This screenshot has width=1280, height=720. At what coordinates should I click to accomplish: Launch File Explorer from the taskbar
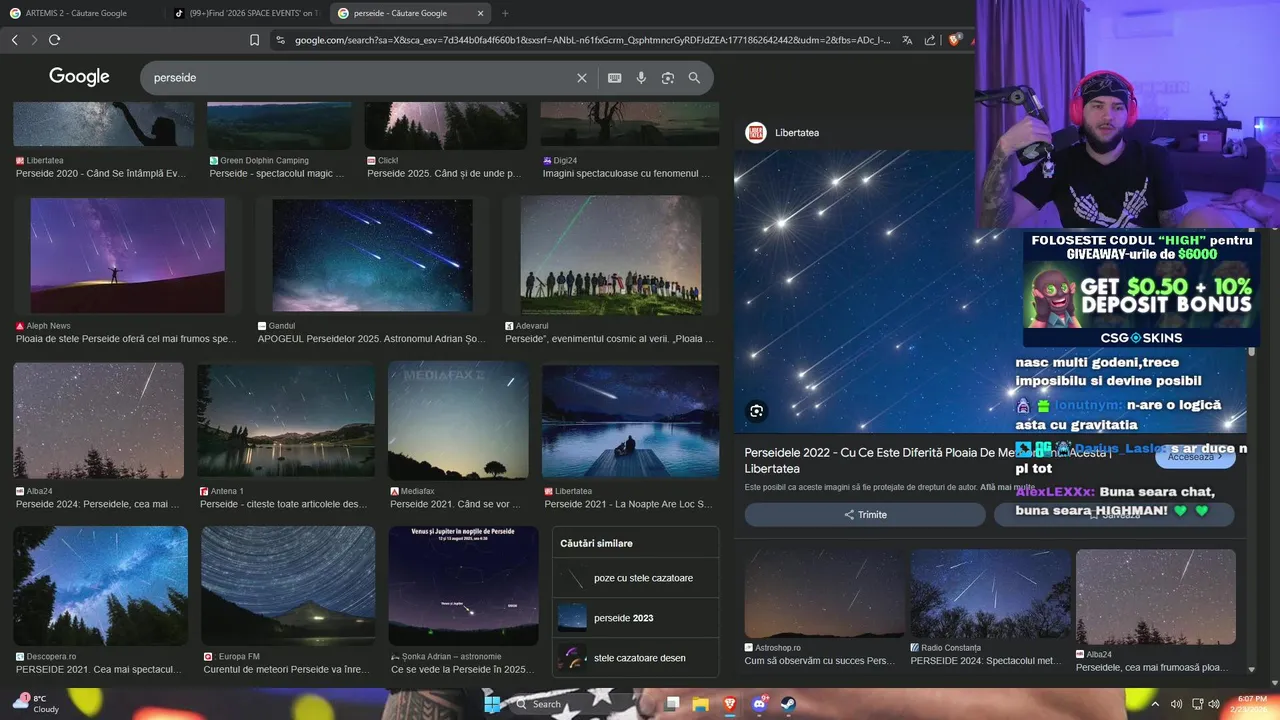(x=701, y=704)
